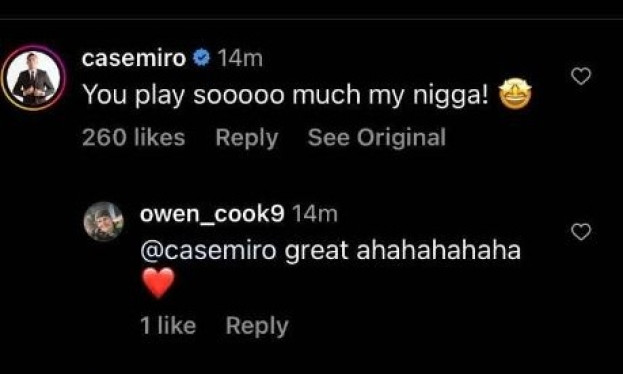View who gave the 1 like
This screenshot has width=623, height=374.
click(168, 326)
